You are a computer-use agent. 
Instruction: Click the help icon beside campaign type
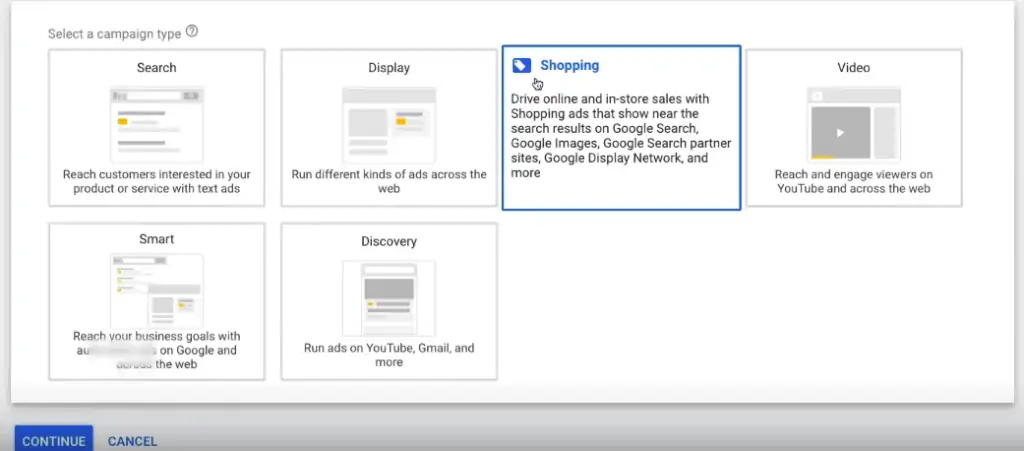pos(192,31)
